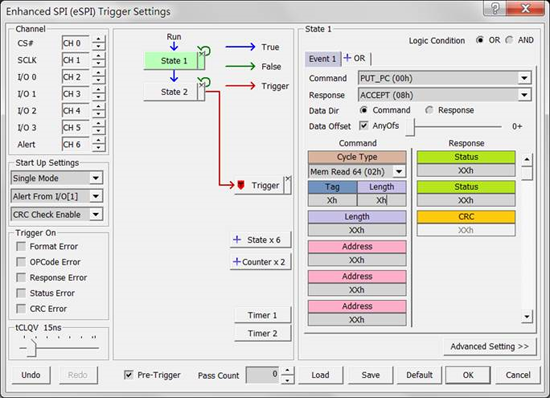This screenshot has width=550, height=398.
Task: Select the State 2 block
Action: [171, 92]
